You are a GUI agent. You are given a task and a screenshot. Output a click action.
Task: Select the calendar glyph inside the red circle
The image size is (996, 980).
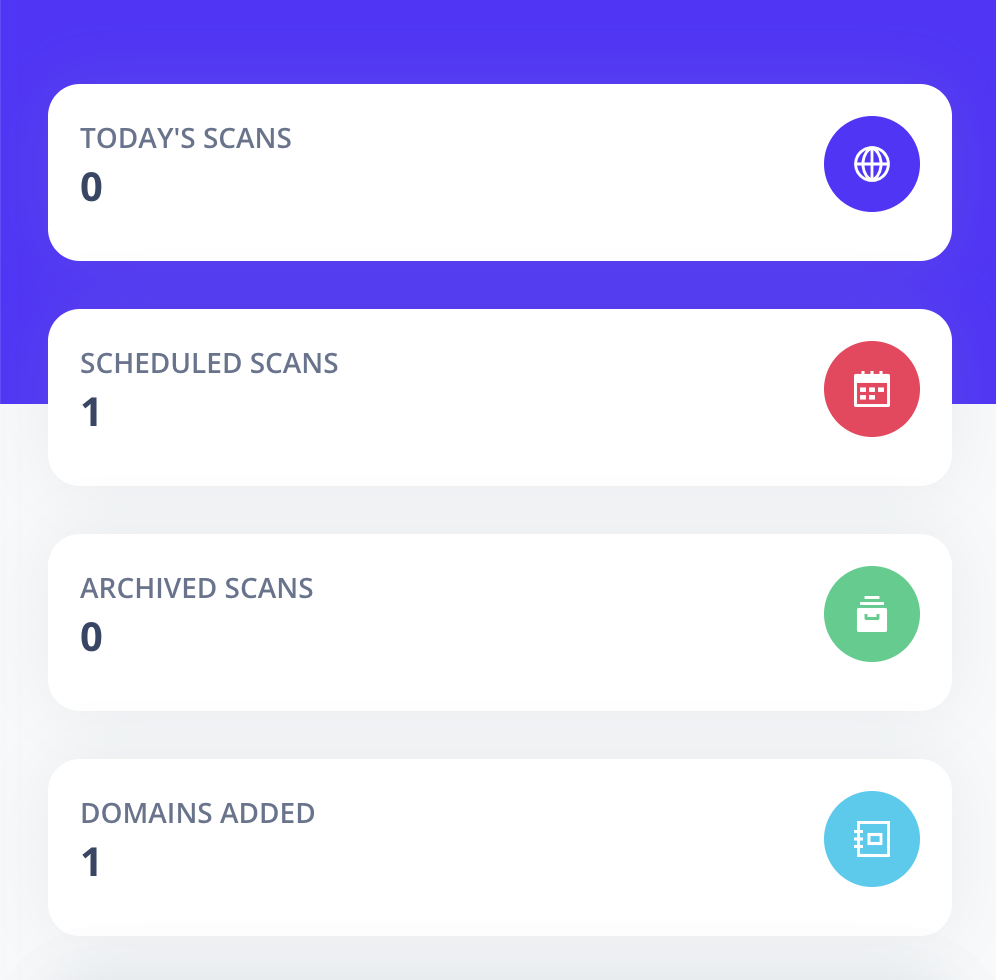[x=872, y=389]
